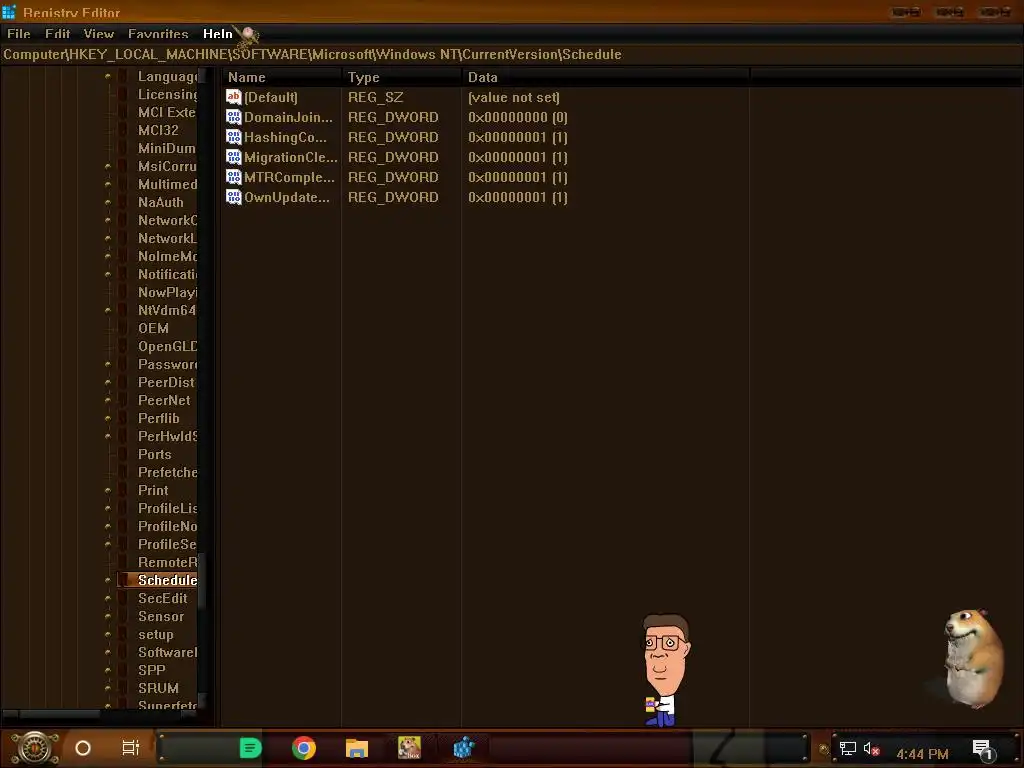Select the OwnUpdate value DWORD icon
This screenshot has width=1024, height=768.
234,197
